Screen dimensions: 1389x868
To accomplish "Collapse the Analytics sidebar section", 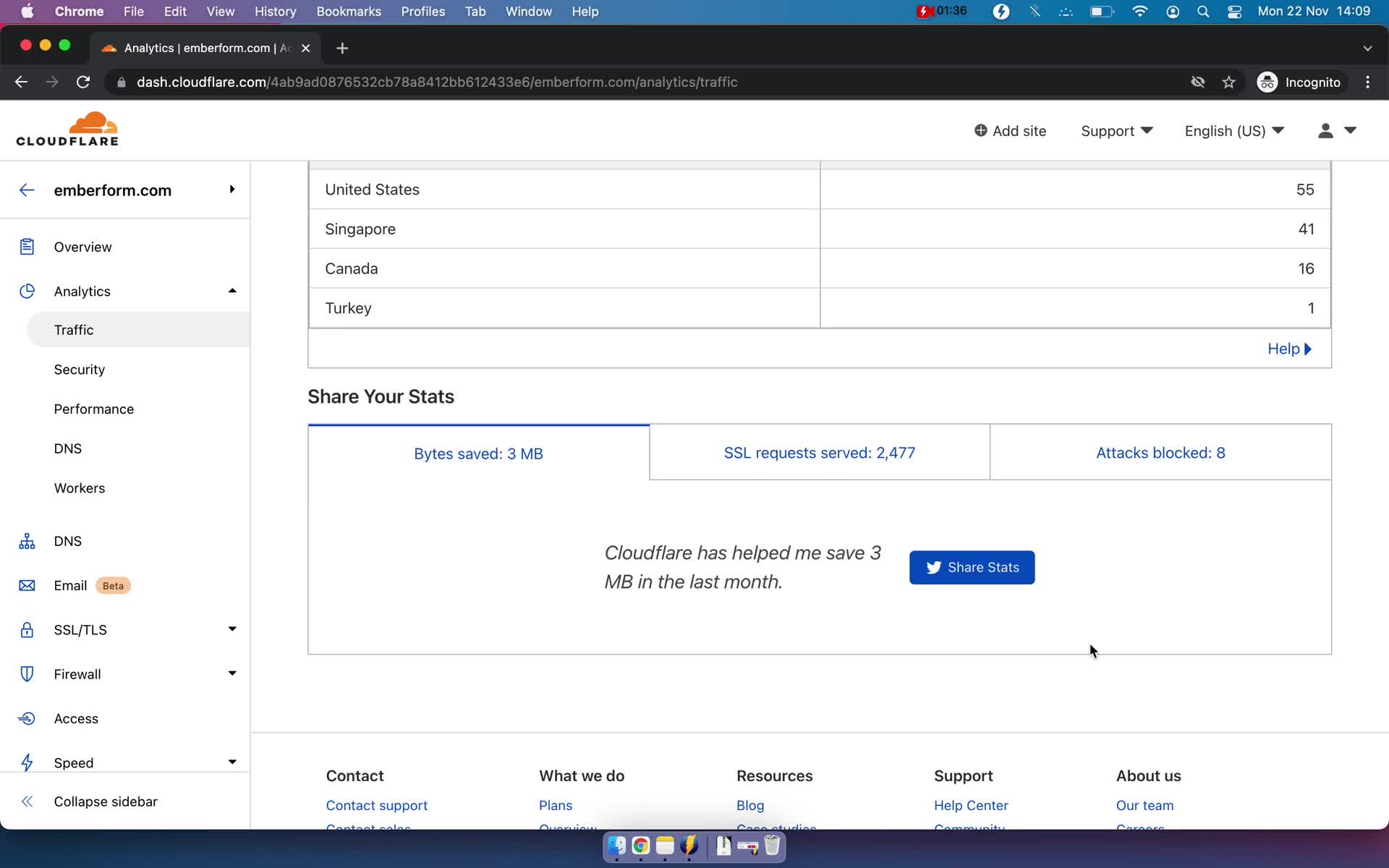I will (230, 290).
